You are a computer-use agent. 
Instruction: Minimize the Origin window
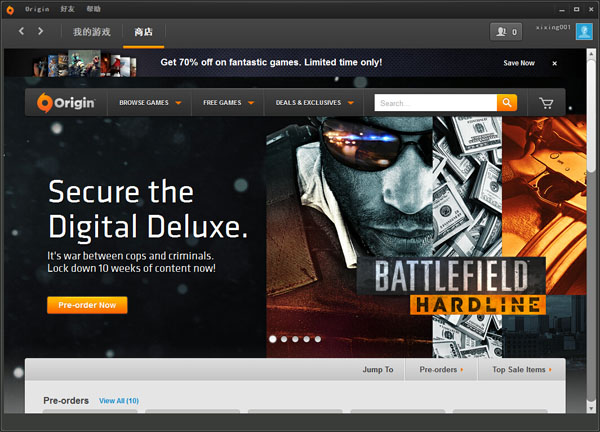point(562,10)
